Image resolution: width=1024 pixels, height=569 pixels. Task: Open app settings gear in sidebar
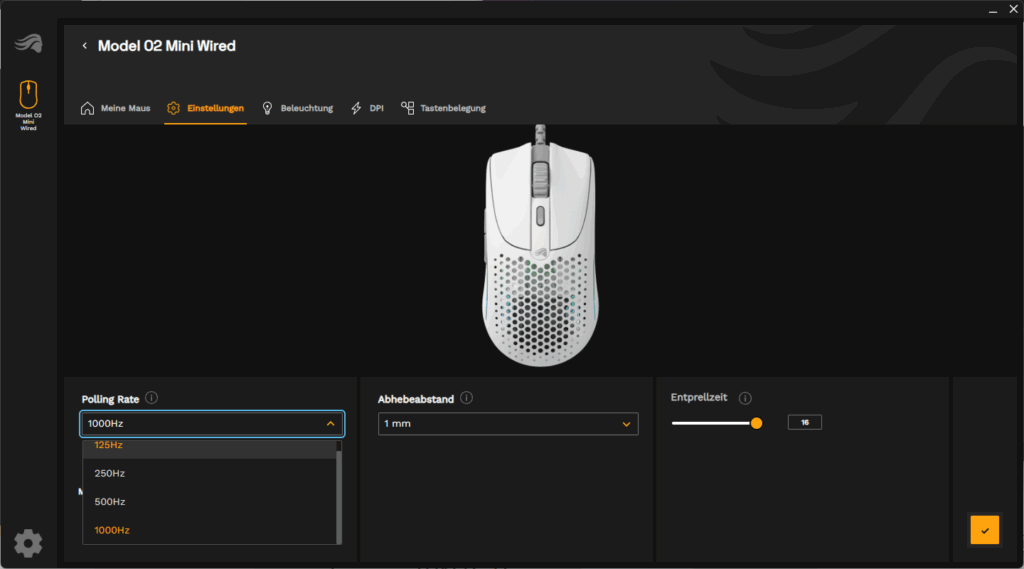coord(28,543)
